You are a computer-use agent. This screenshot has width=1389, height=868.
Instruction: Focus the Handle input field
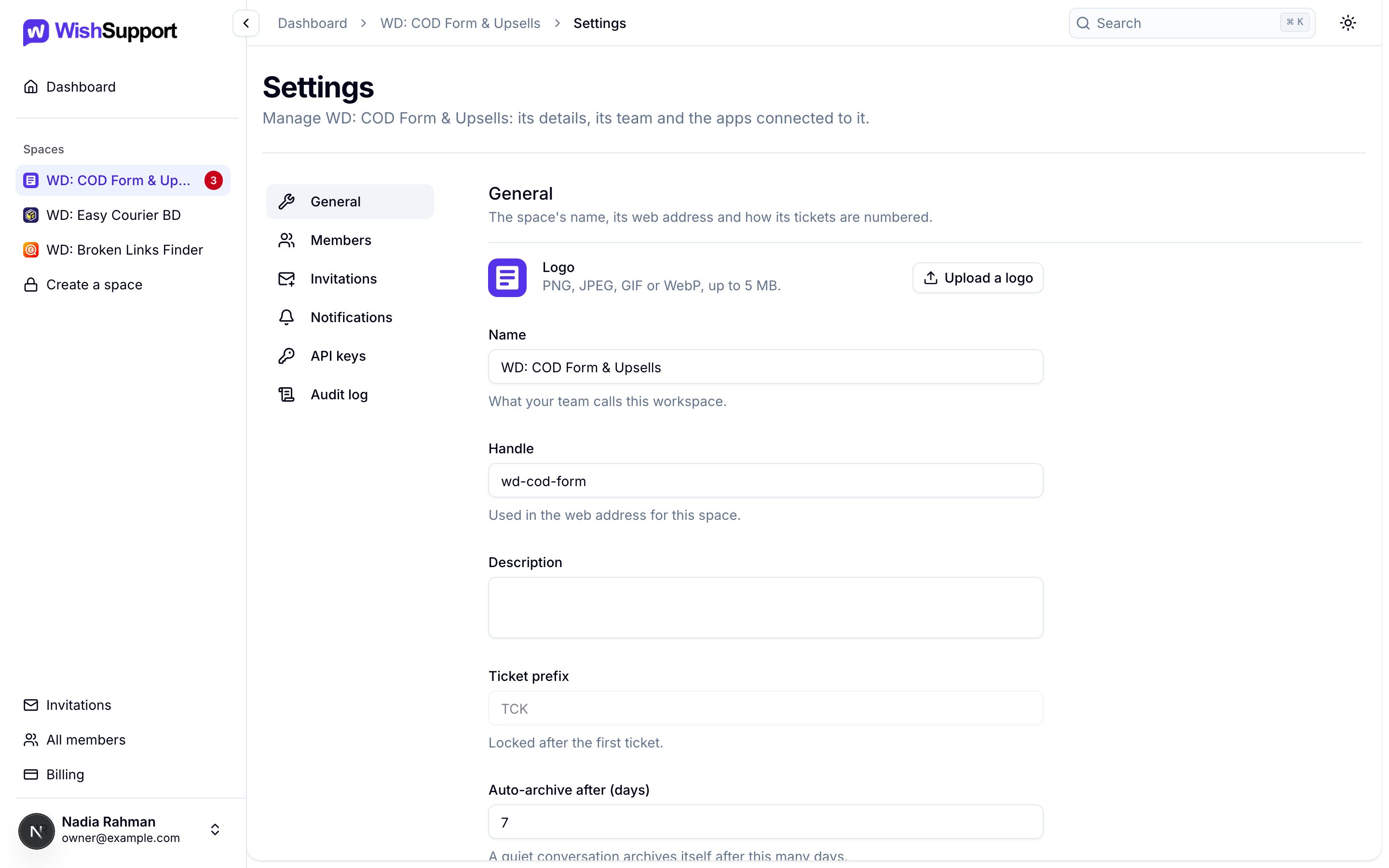[x=766, y=480]
